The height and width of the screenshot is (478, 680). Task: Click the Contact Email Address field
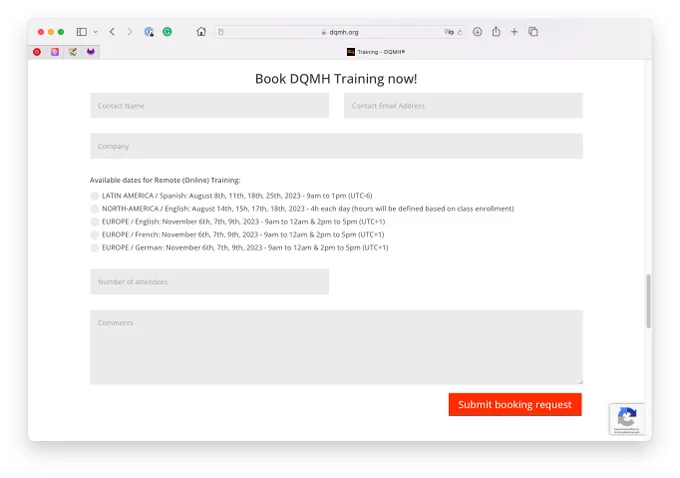coord(463,105)
